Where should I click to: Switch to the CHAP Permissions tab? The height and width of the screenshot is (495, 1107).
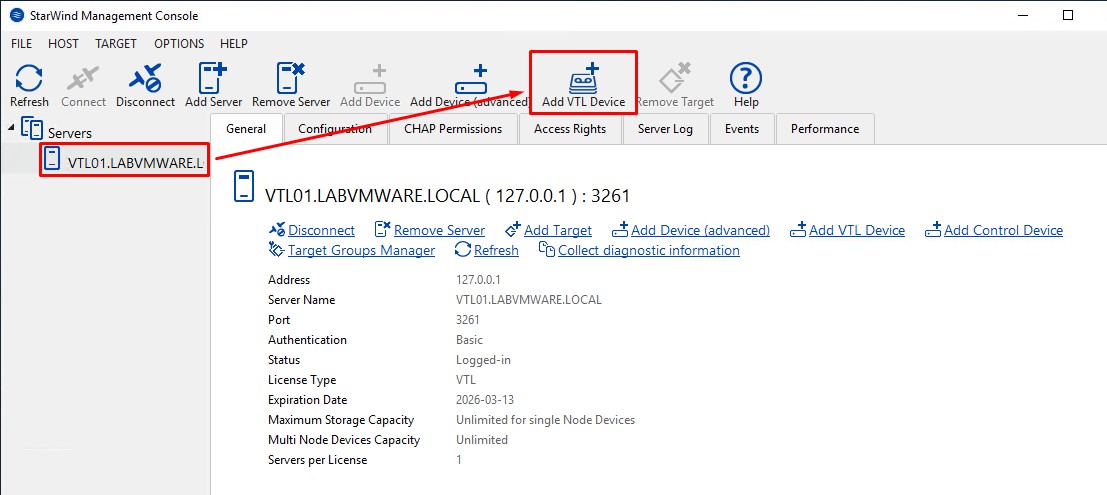[x=453, y=129]
